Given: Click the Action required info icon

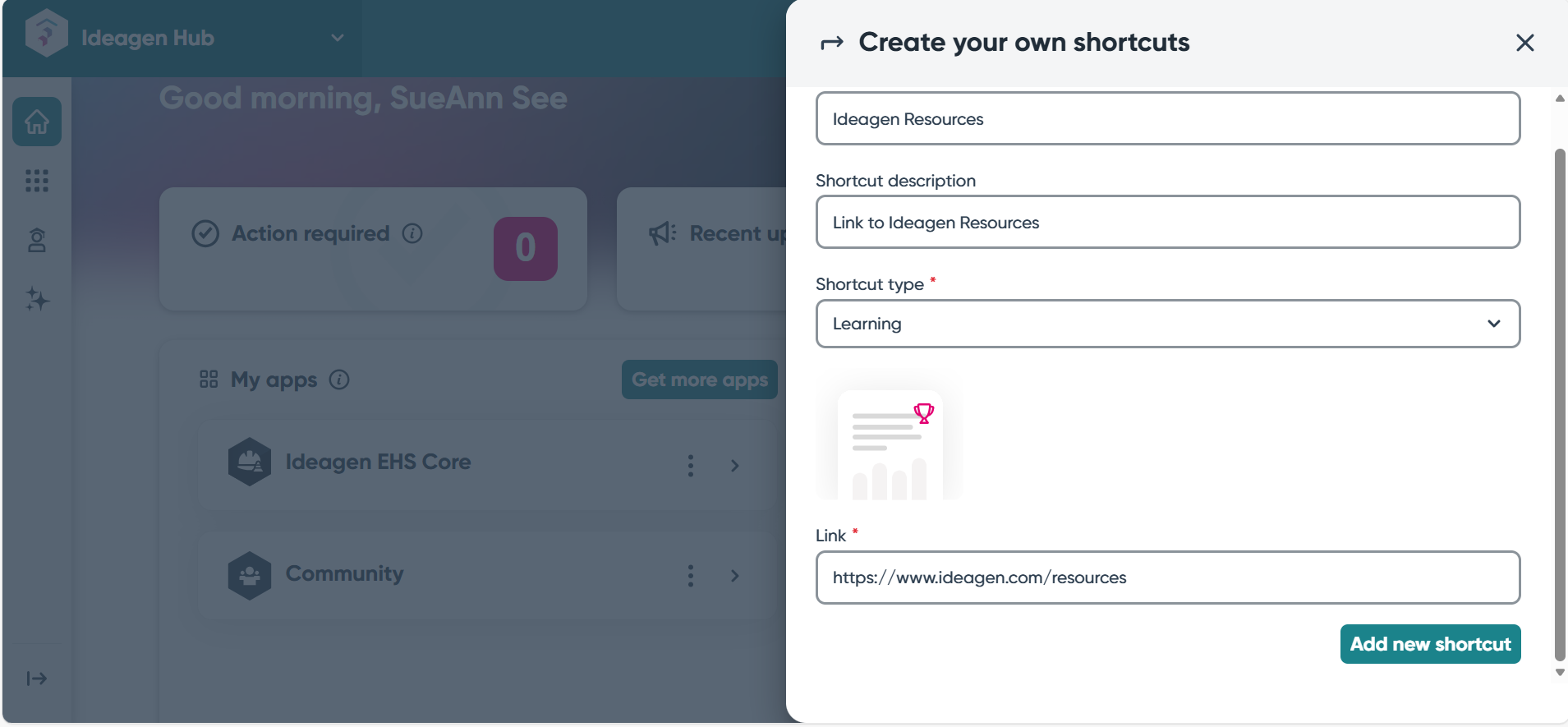Looking at the screenshot, I should coord(412,233).
